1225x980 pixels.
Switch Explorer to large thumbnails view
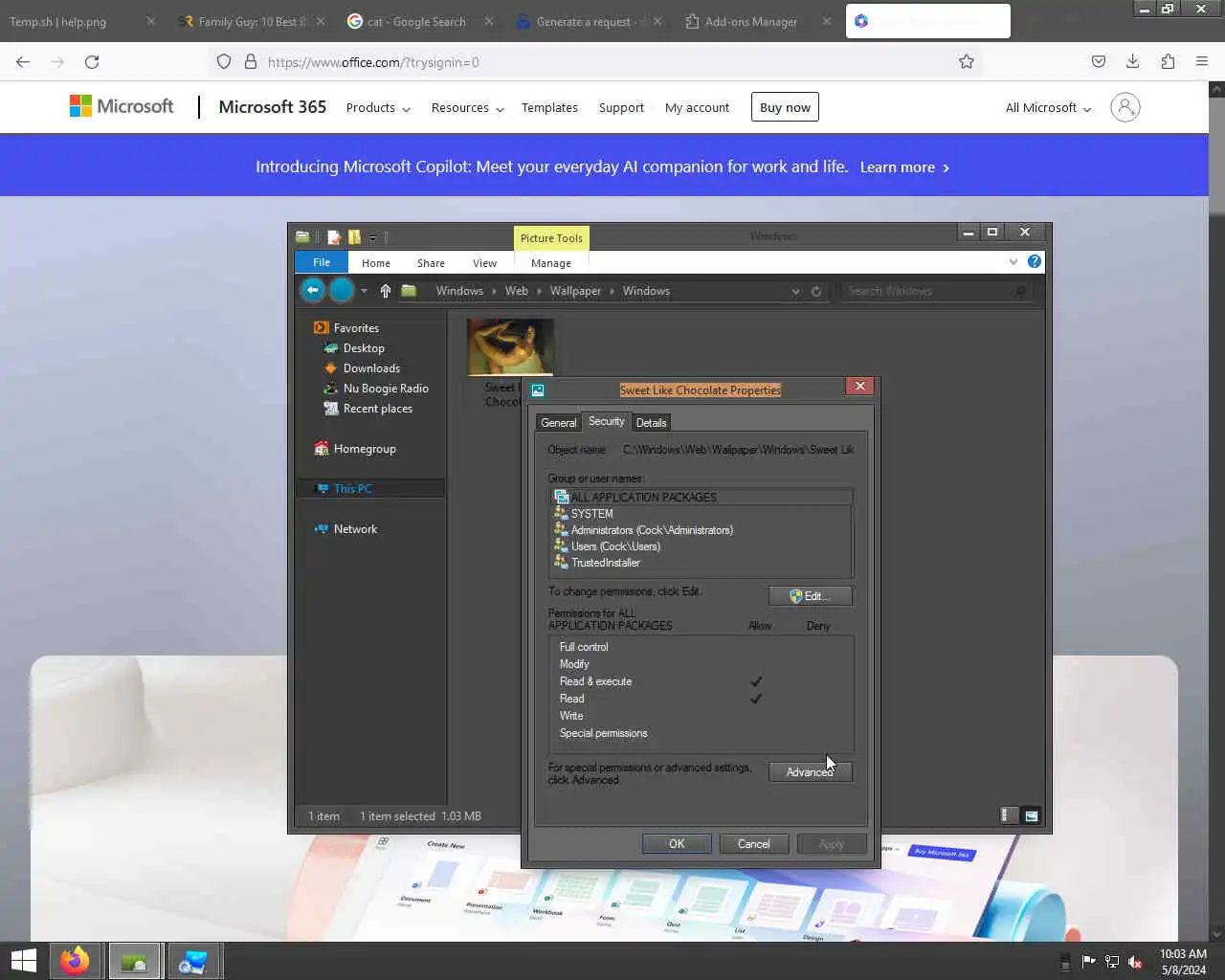(x=1031, y=815)
